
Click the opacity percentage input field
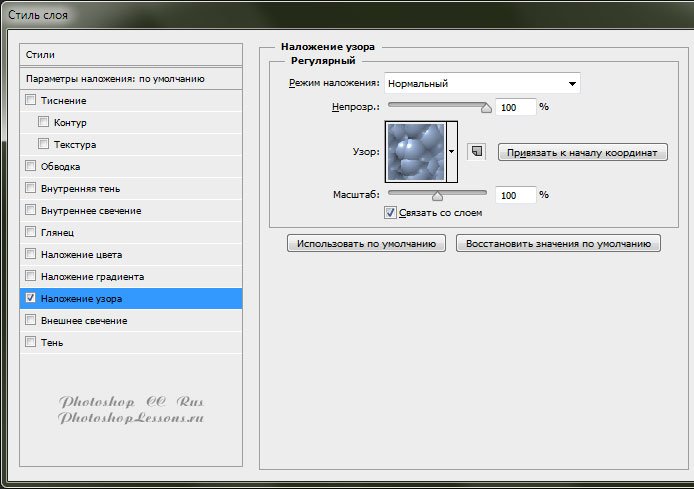(x=515, y=107)
